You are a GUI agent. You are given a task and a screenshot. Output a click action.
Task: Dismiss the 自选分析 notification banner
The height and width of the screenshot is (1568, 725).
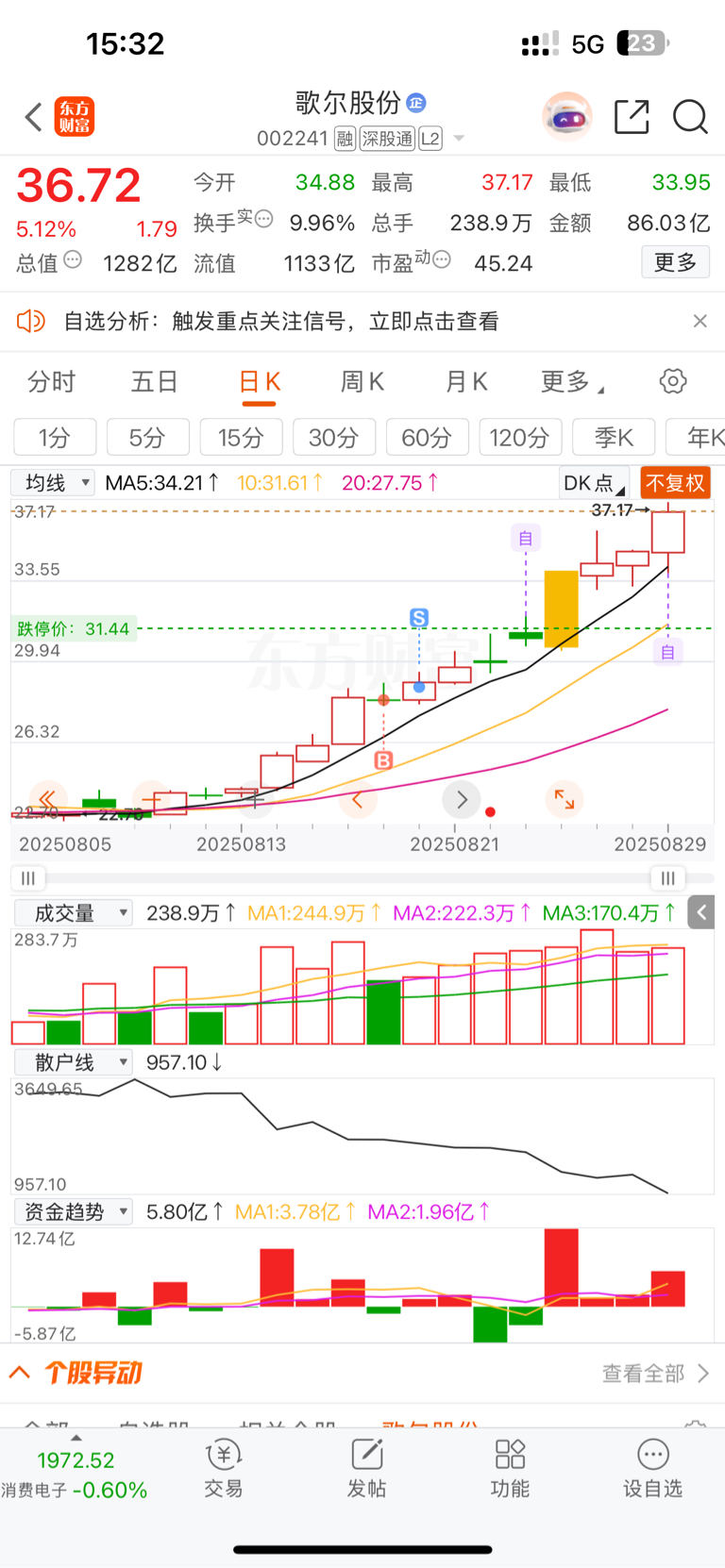point(700,321)
